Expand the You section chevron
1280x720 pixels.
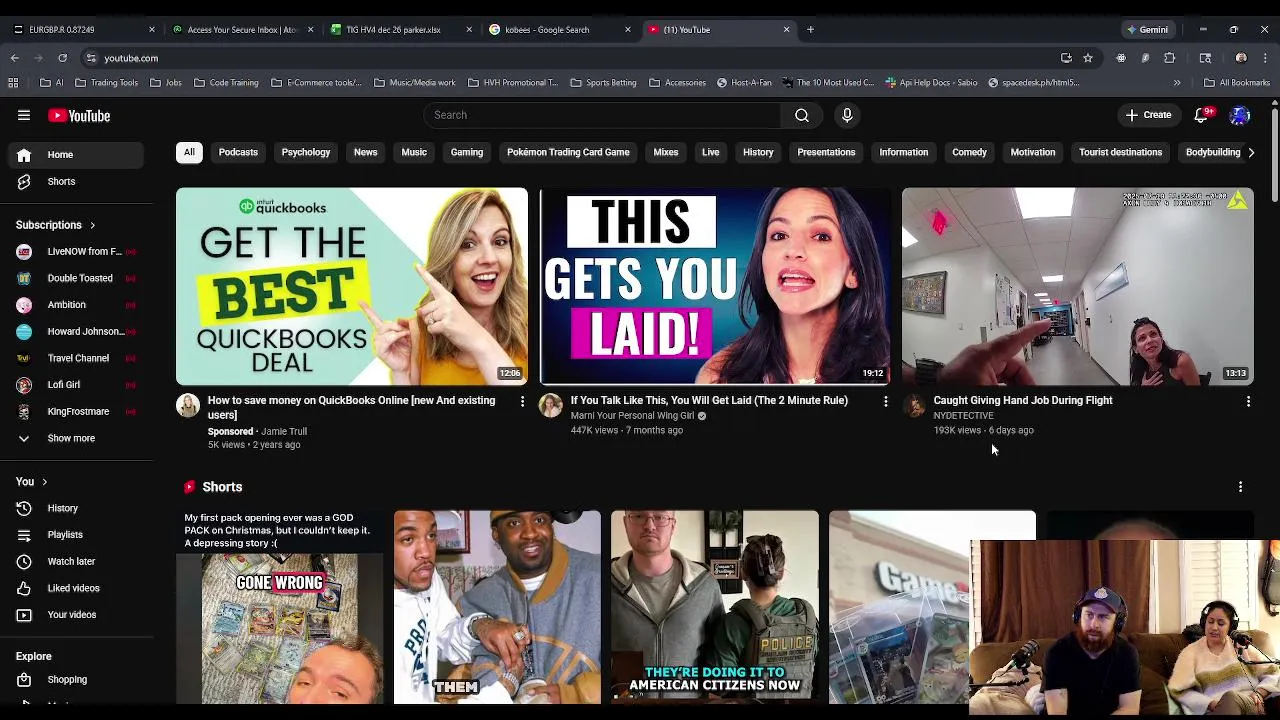point(44,482)
